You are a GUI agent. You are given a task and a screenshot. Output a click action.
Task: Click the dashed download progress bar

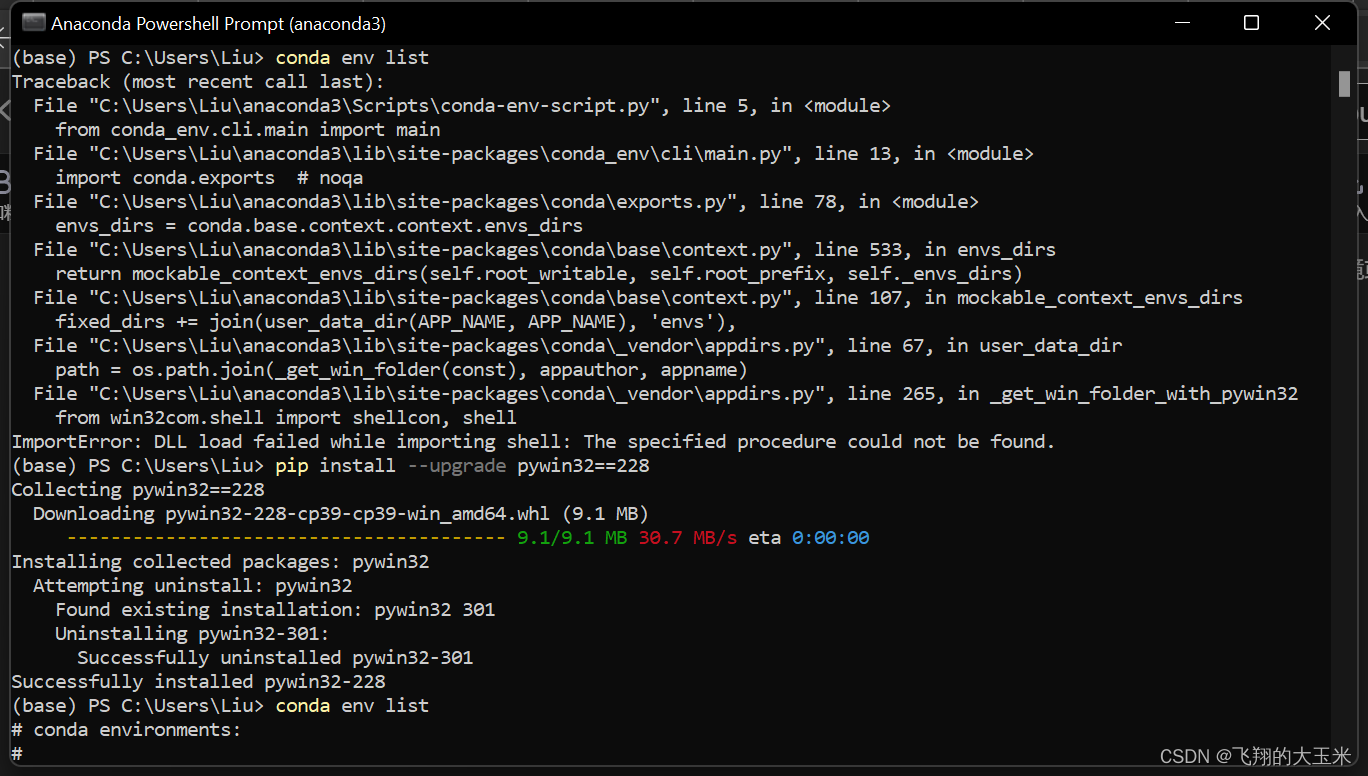pos(286,537)
